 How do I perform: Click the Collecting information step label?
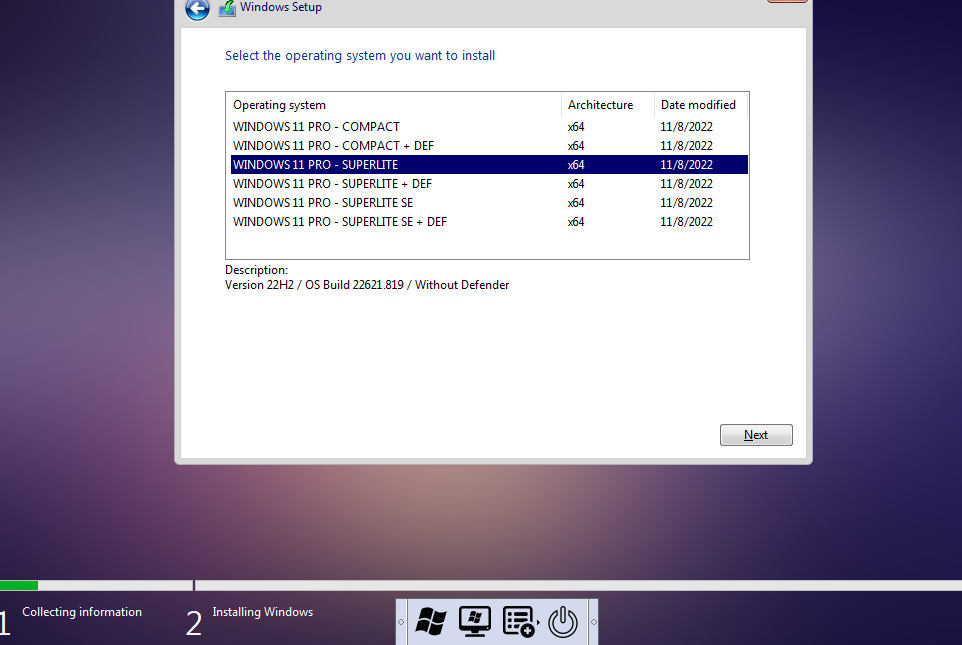(82, 612)
